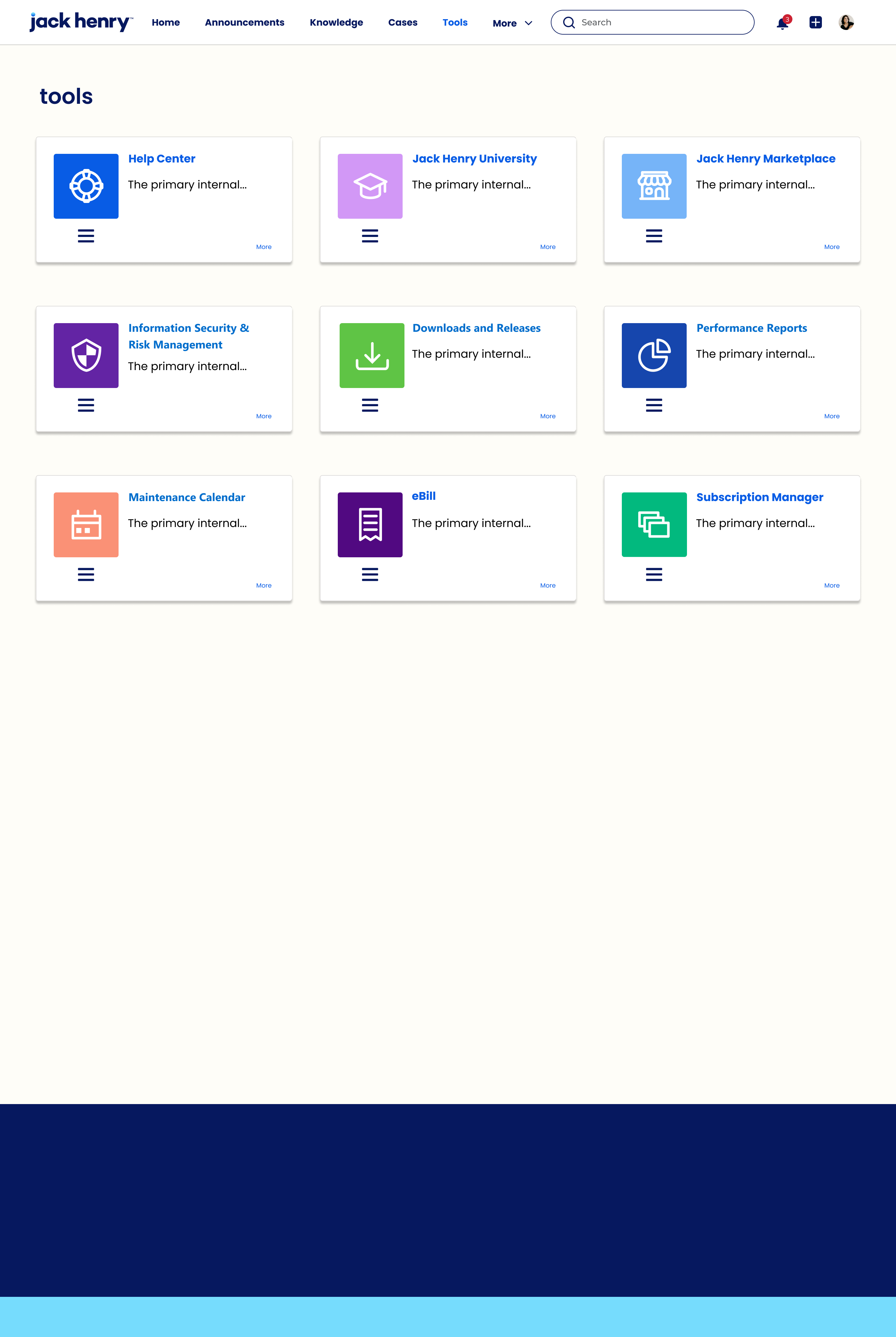896x1337 pixels.
Task: Open the hamburger menu on Subscription Manager card
Action: (x=654, y=575)
